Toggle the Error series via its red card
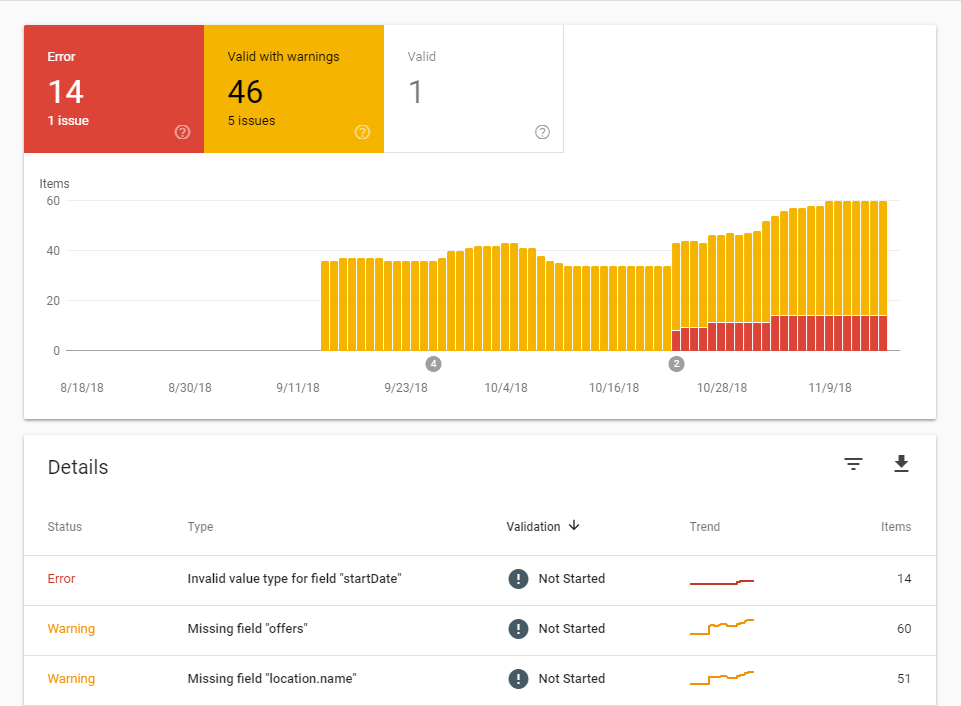This screenshot has height=706, width=961. 113,89
